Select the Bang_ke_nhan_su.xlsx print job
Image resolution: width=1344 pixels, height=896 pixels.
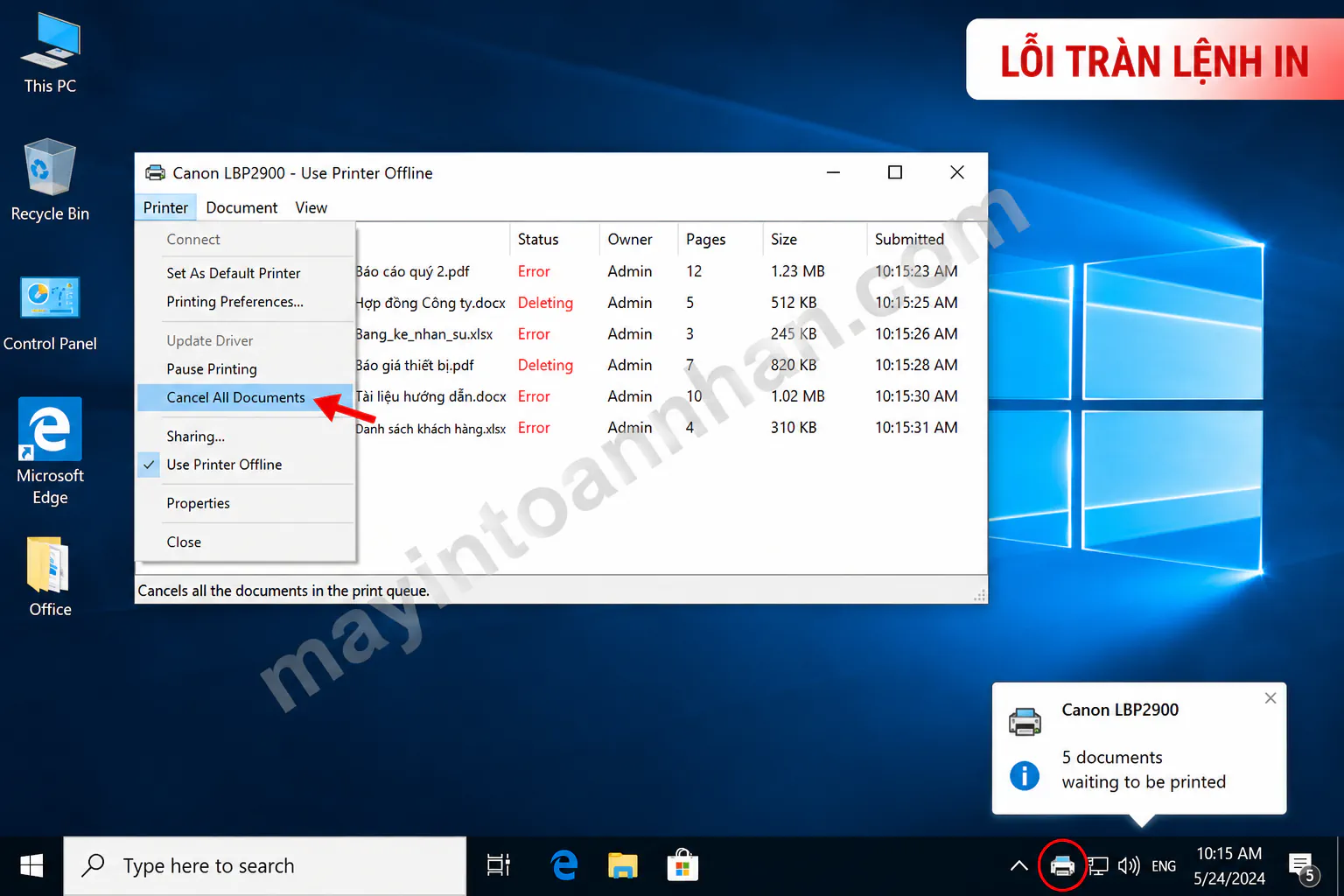[x=424, y=334]
